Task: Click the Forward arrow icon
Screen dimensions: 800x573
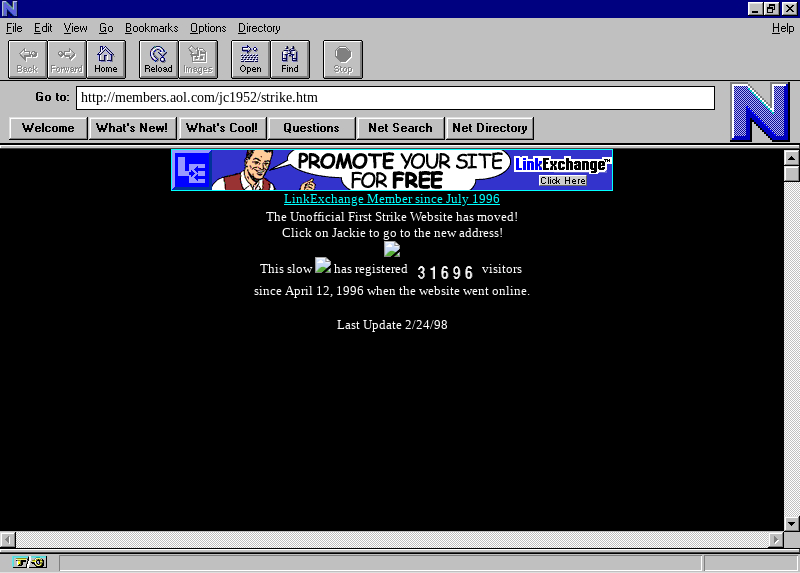Action: (66, 59)
